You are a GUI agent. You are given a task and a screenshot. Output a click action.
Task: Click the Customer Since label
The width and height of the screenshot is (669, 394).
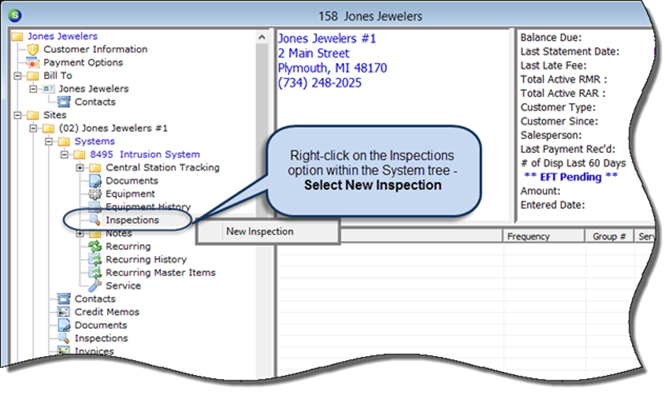coord(559,121)
